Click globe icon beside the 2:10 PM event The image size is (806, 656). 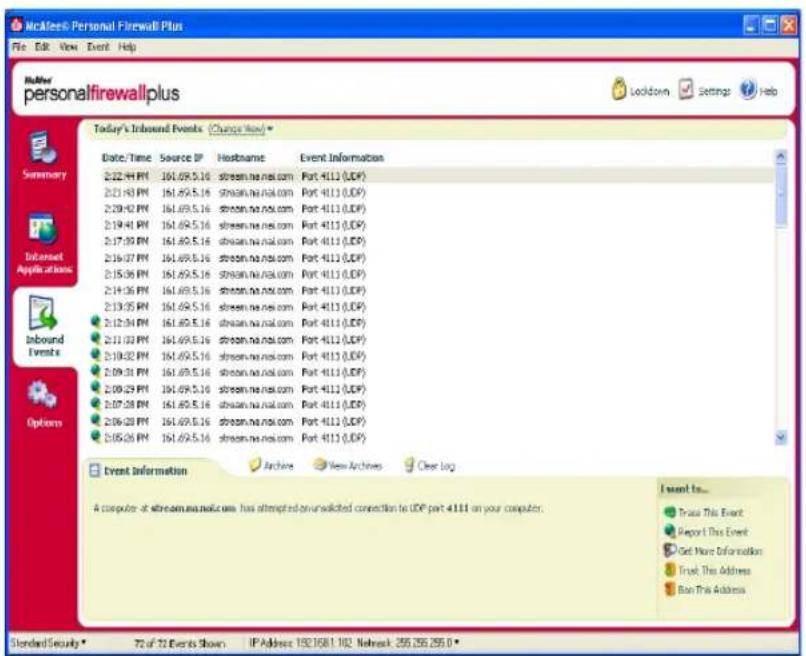(x=96, y=354)
